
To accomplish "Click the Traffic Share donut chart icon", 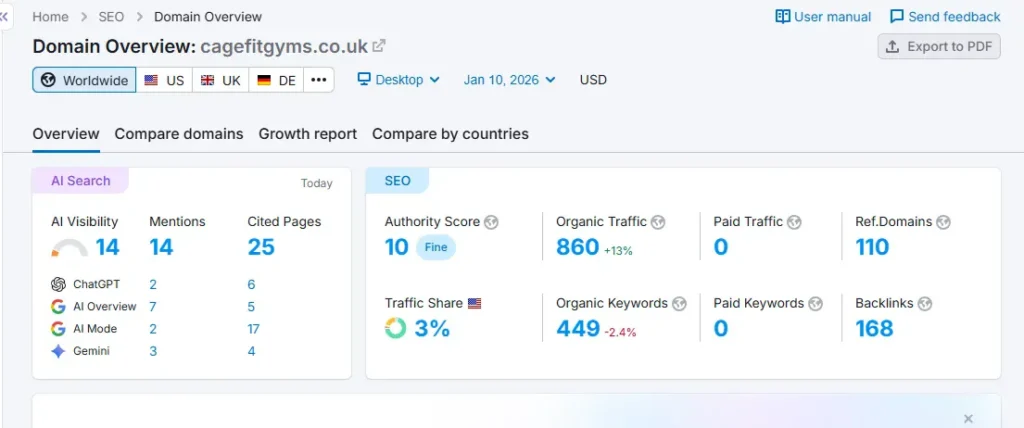I will [x=396, y=328].
